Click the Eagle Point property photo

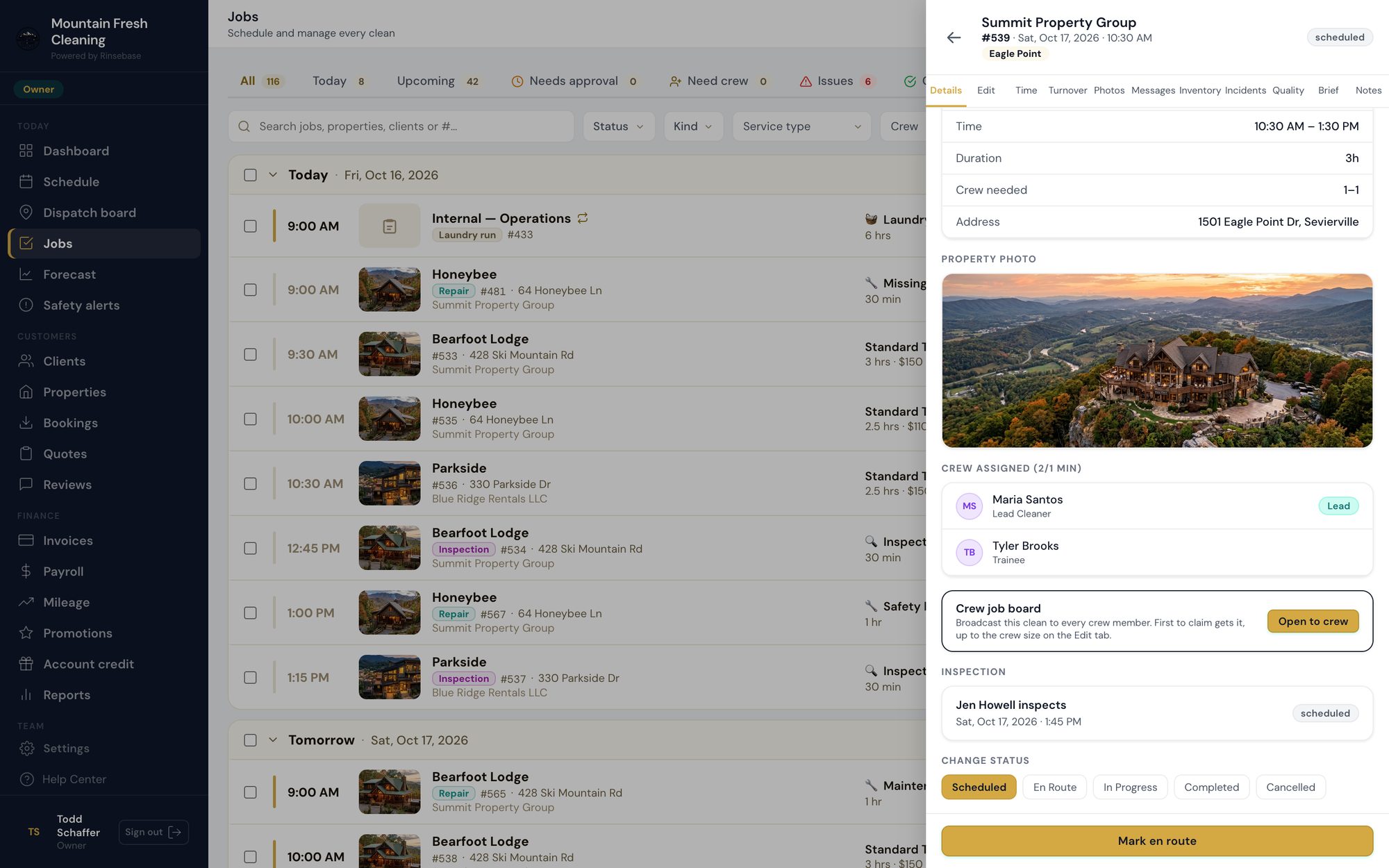1157,360
